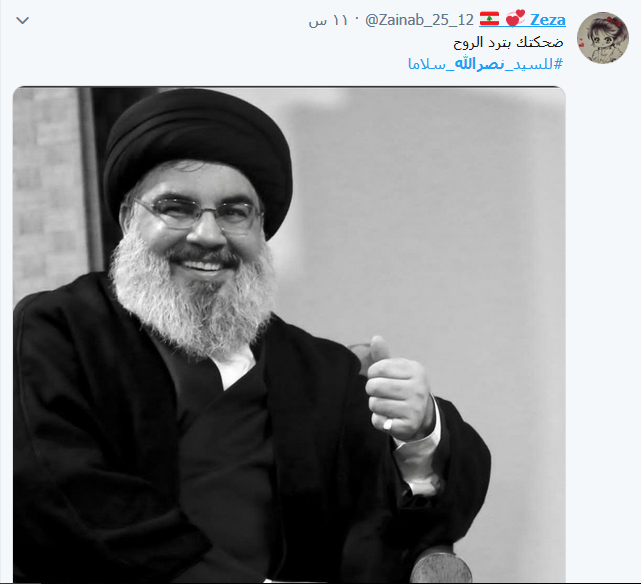Open the tweet via ١١ س timestamp
Screen dimensions: 641x584
coord(327,20)
